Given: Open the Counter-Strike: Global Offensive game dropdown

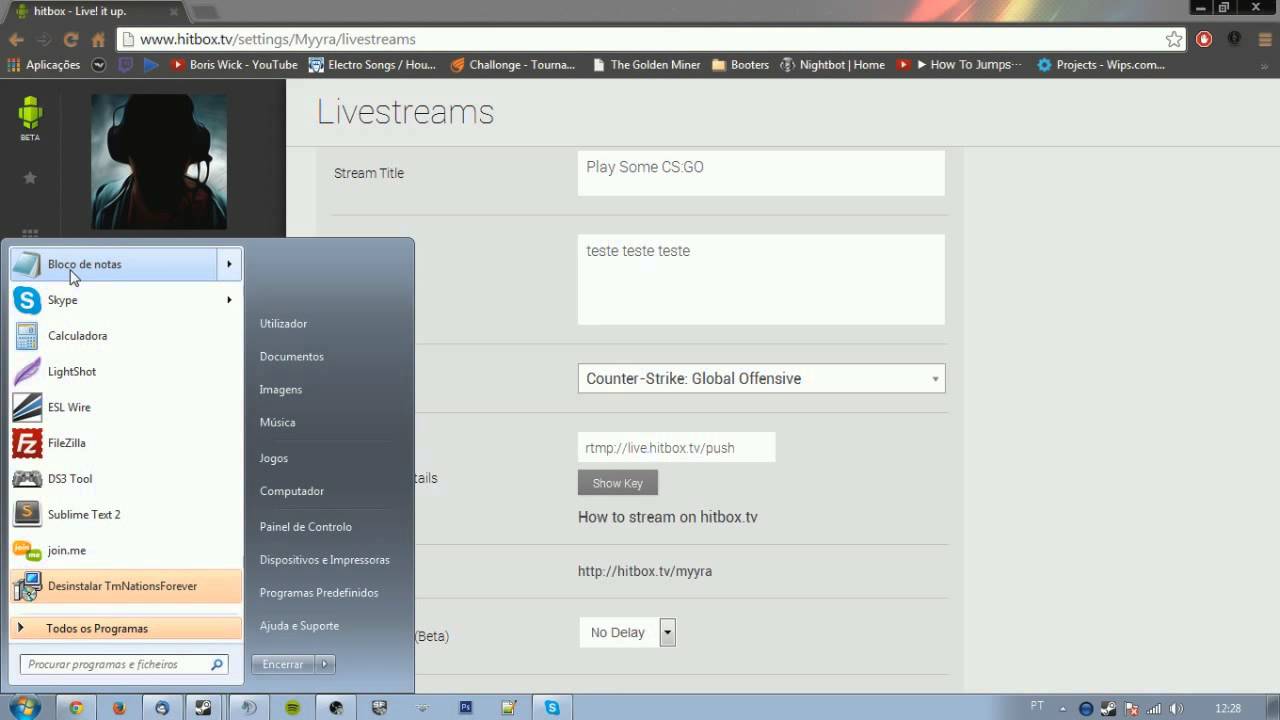Looking at the screenshot, I should (x=761, y=378).
